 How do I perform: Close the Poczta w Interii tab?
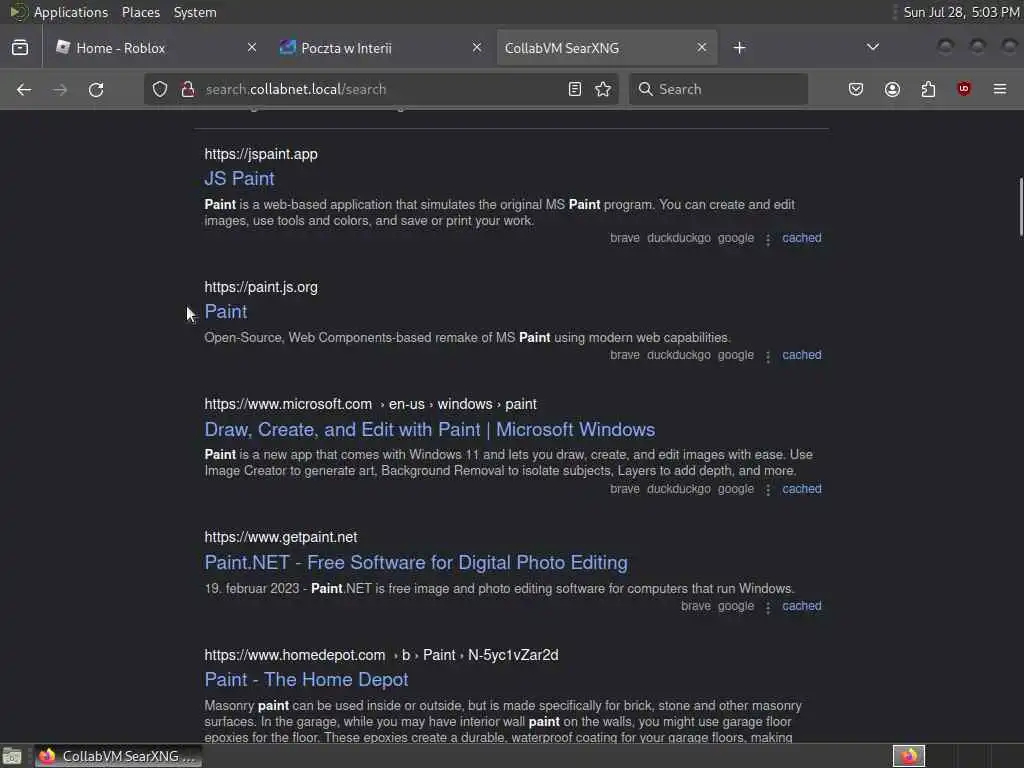point(477,48)
